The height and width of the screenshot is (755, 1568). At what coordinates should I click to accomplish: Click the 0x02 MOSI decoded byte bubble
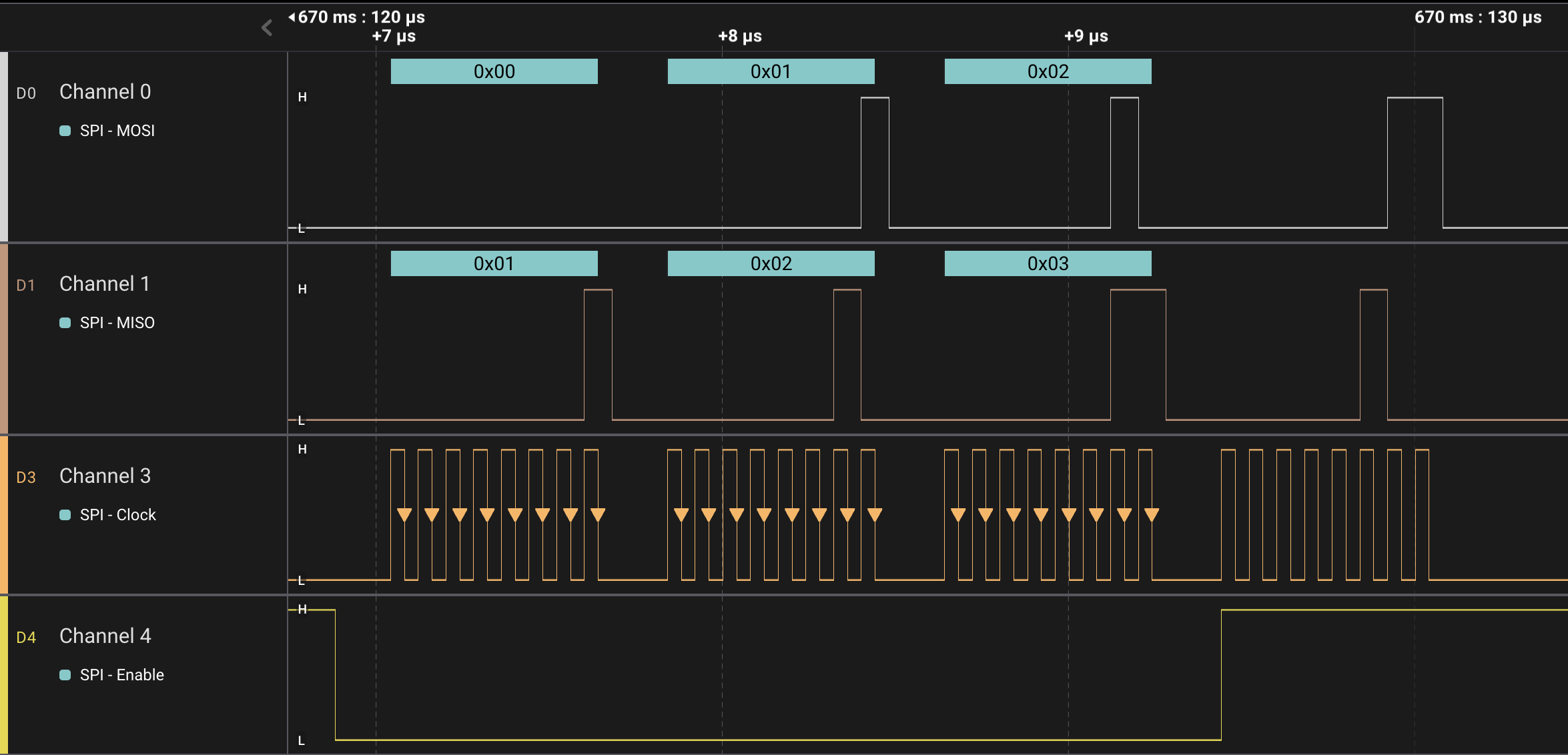point(1048,71)
